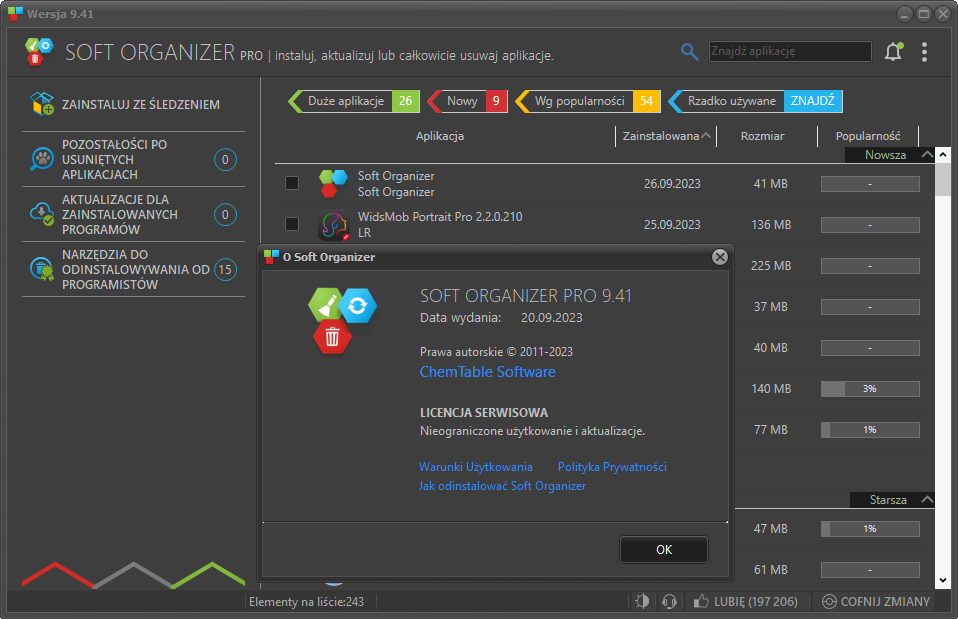
Task: Click the 3% popularity bar
Action: (870, 389)
